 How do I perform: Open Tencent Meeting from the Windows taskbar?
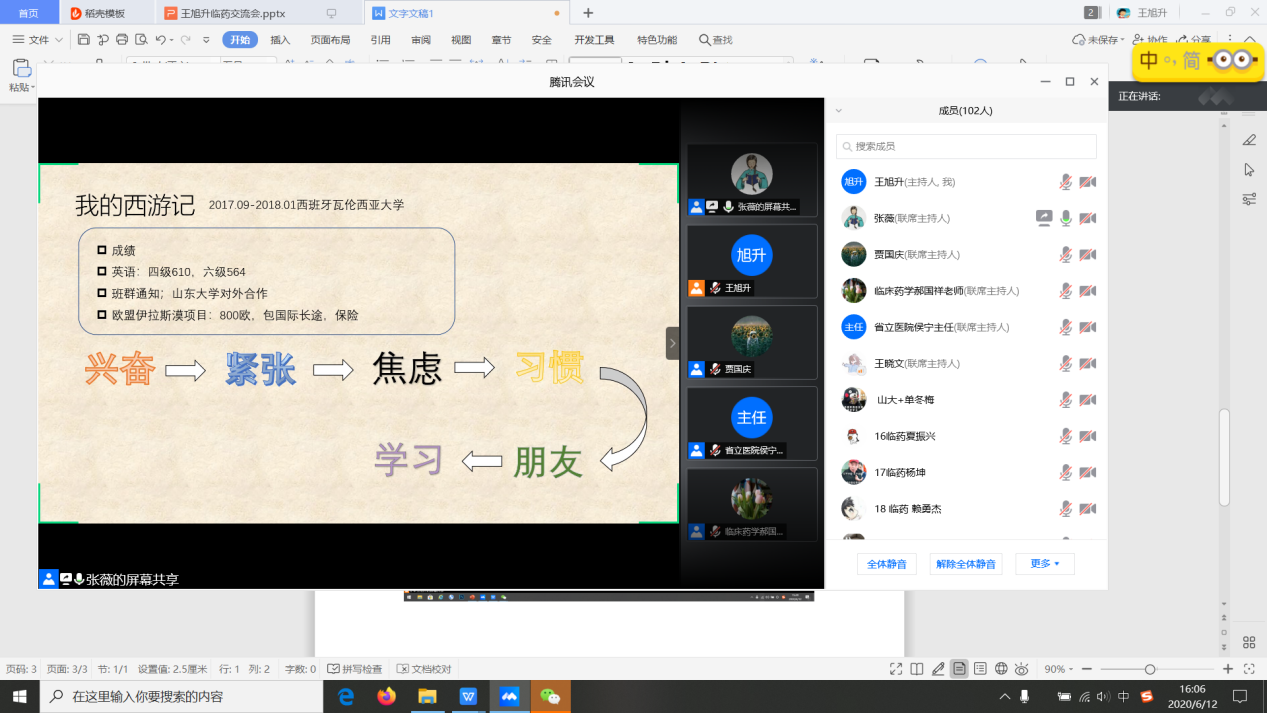tap(509, 696)
